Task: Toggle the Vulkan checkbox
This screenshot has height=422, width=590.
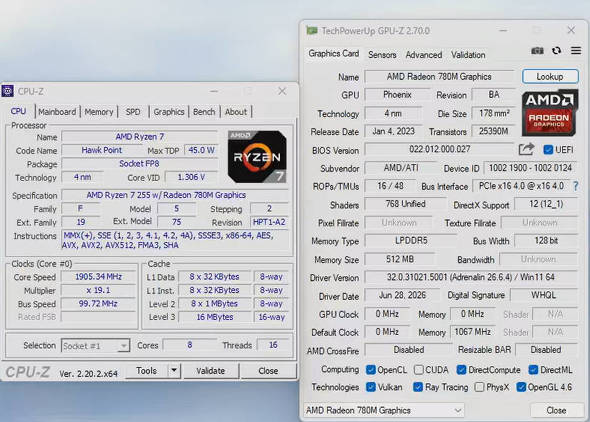Action: [371, 387]
